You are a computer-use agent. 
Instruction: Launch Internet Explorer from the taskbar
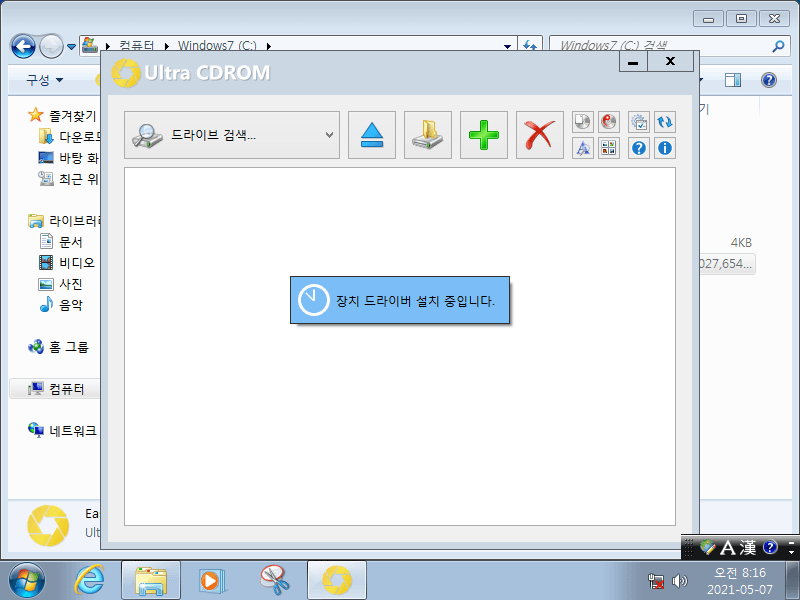click(x=89, y=581)
